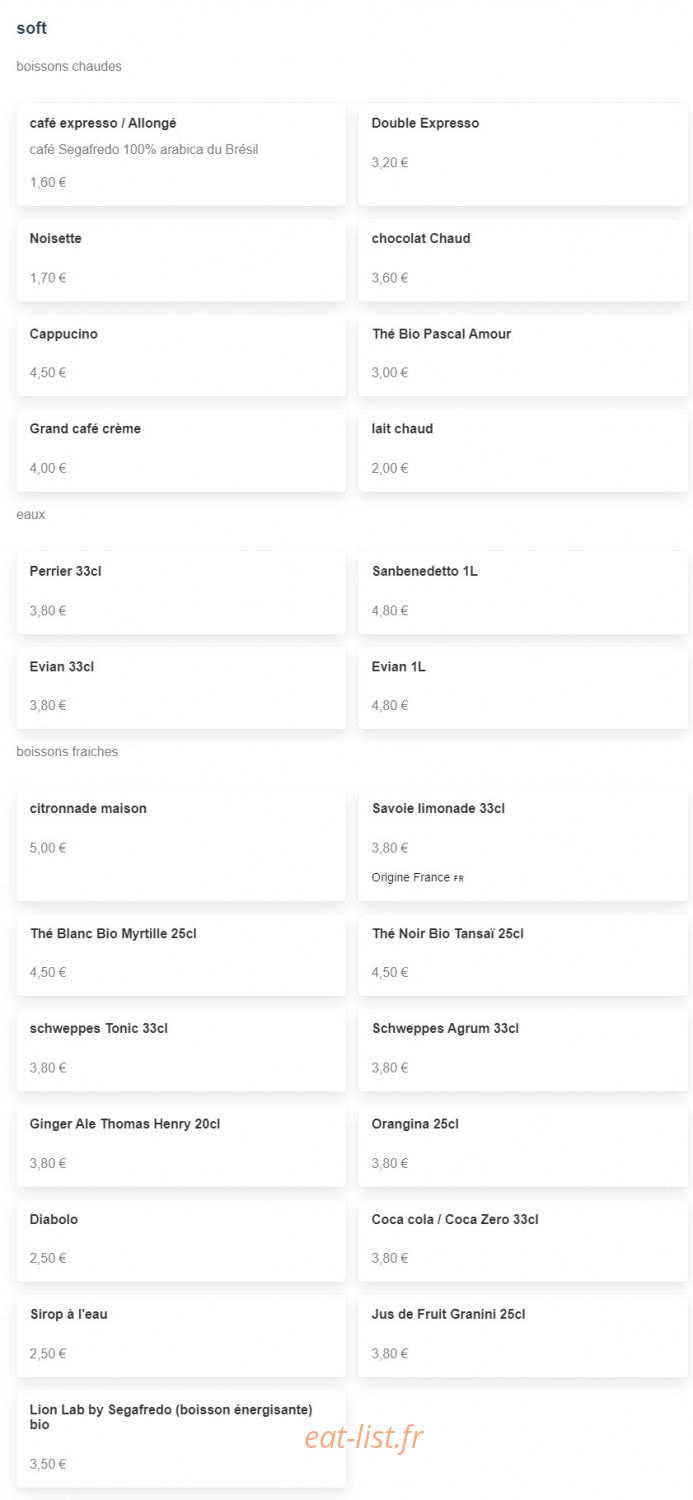Choose the Noisette menu card

pos(181,260)
